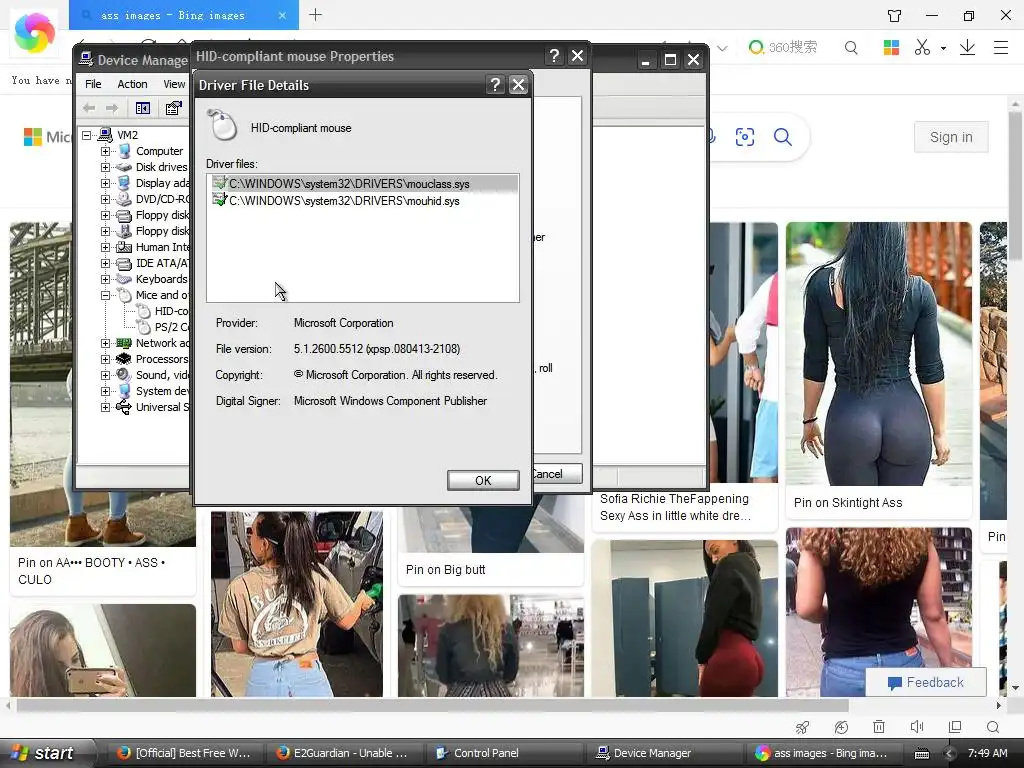1024x768 pixels.
Task: Select mouclass.sys driver file row
Action: pyautogui.click(x=362, y=184)
